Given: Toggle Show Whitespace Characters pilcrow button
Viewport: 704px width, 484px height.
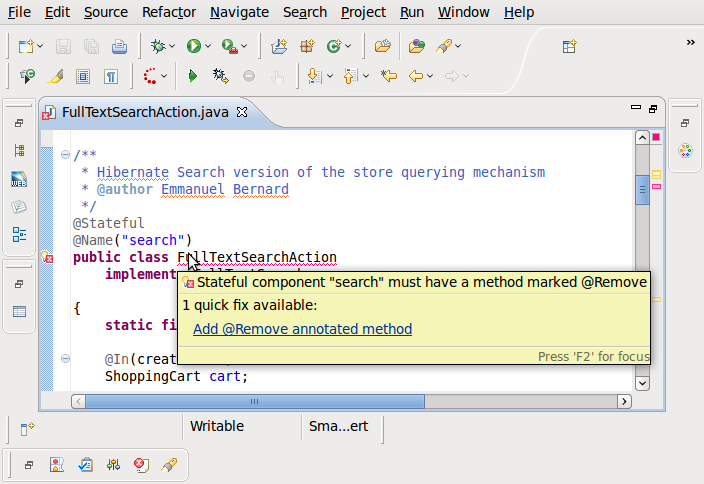Looking at the screenshot, I should point(111,76).
